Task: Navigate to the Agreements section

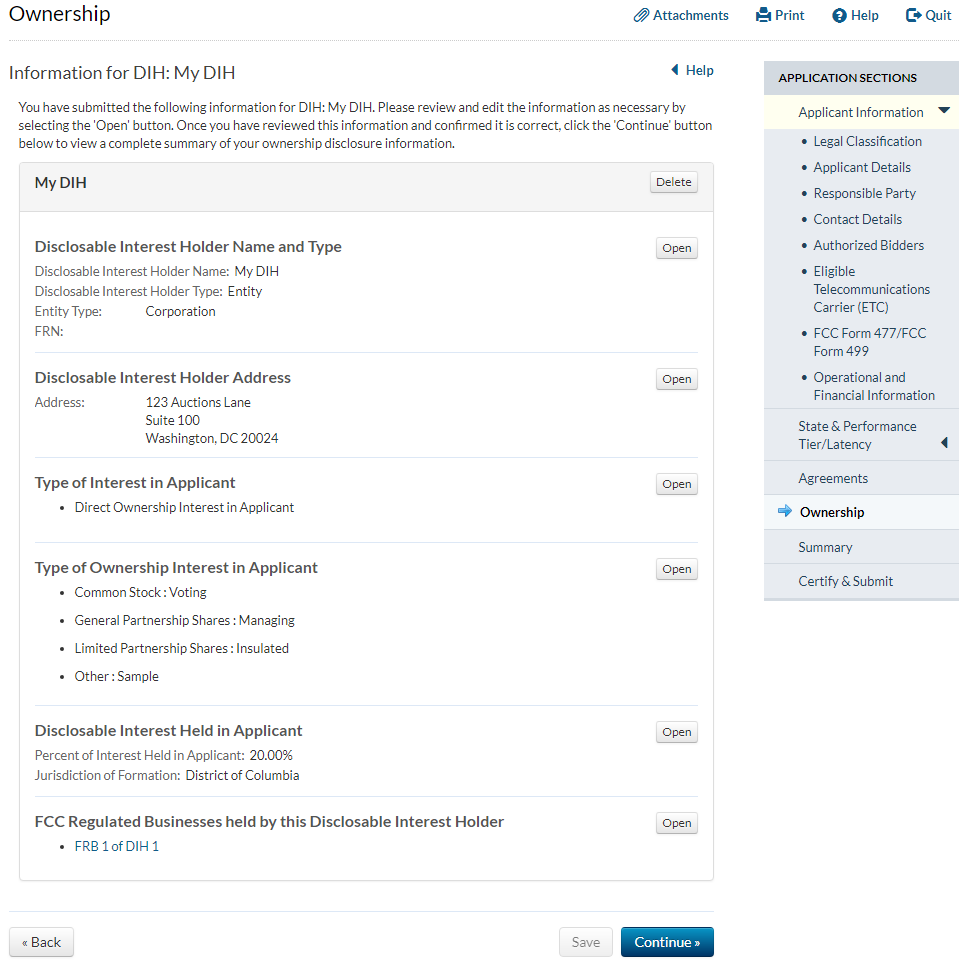Action: click(x=832, y=478)
